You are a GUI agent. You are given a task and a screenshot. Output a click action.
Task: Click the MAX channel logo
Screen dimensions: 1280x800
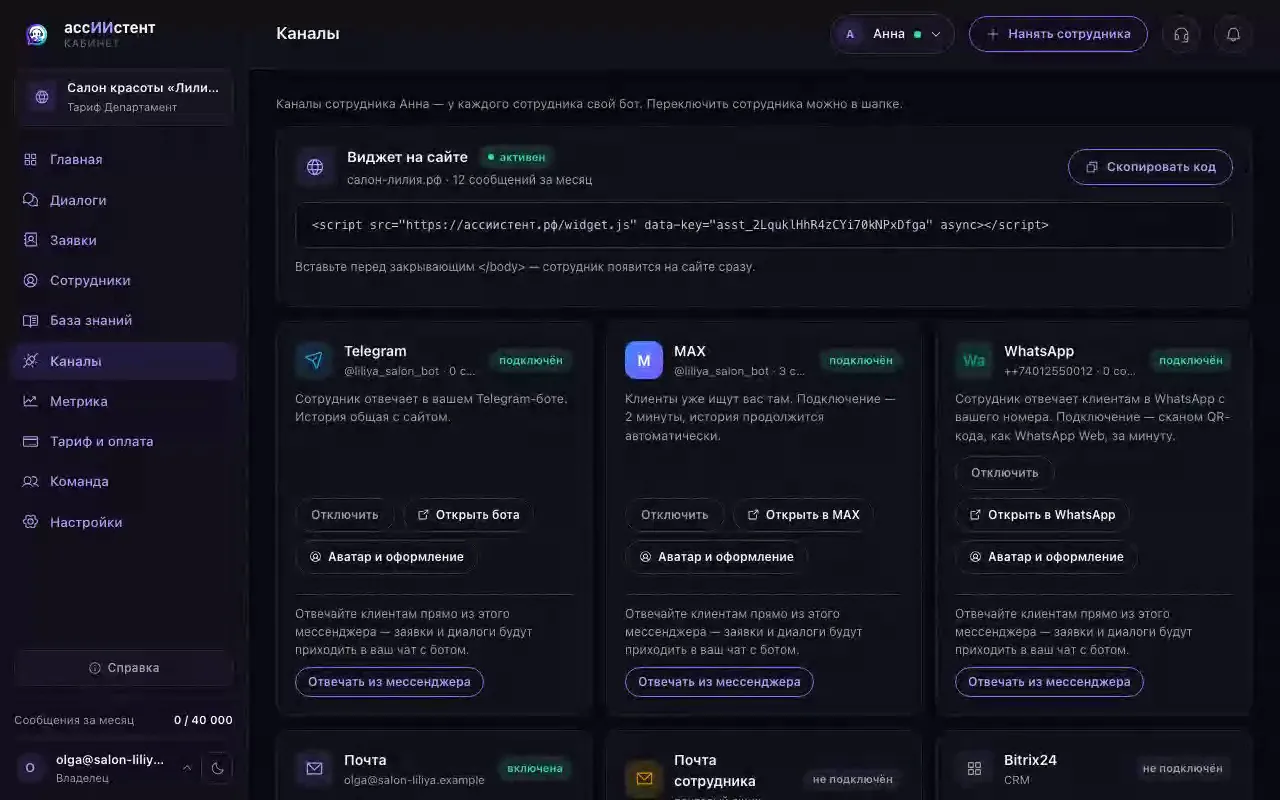(644, 360)
